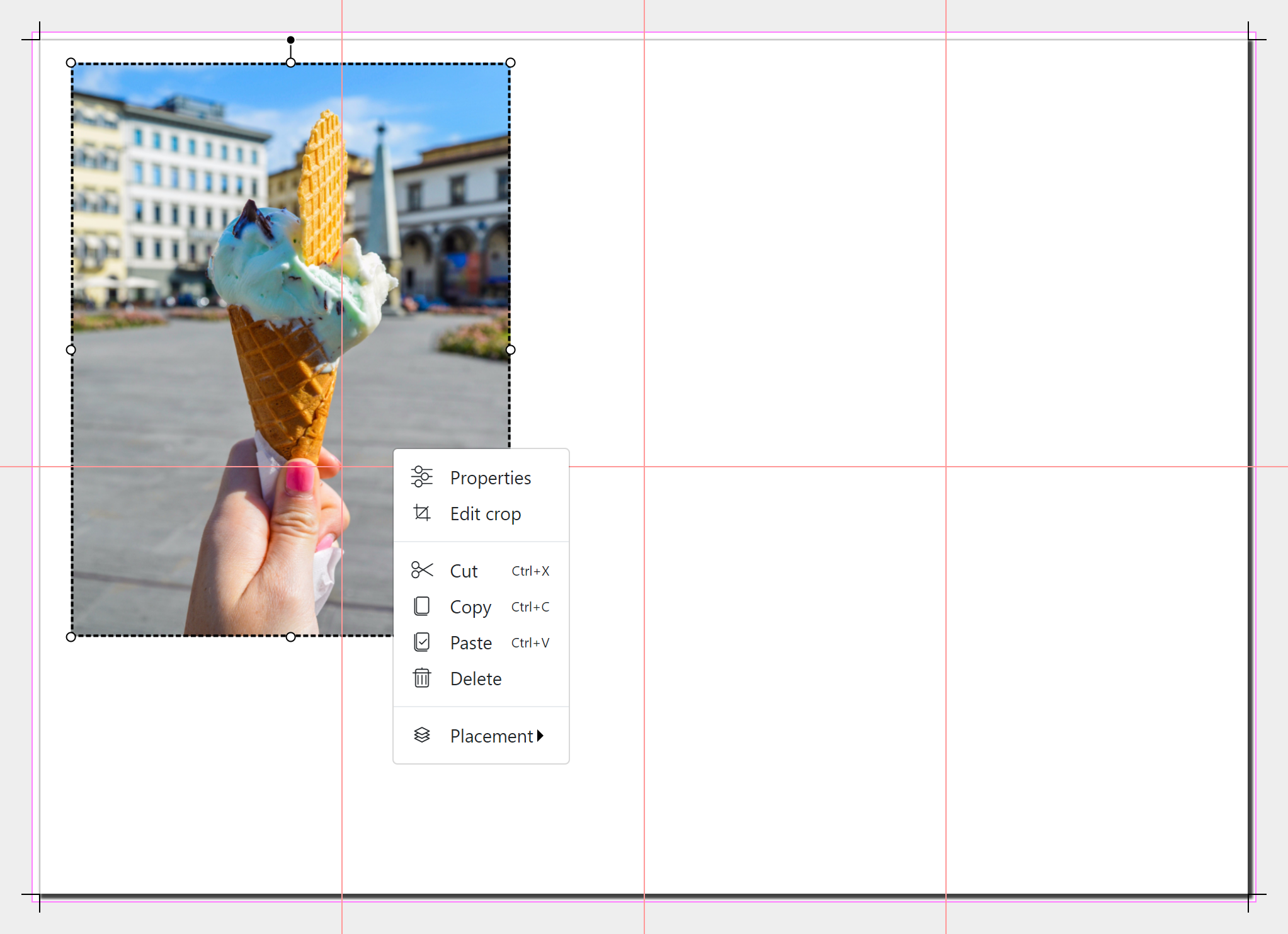Choose Edit crop menu entry
This screenshot has height=934, width=1288.
pos(485,514)
